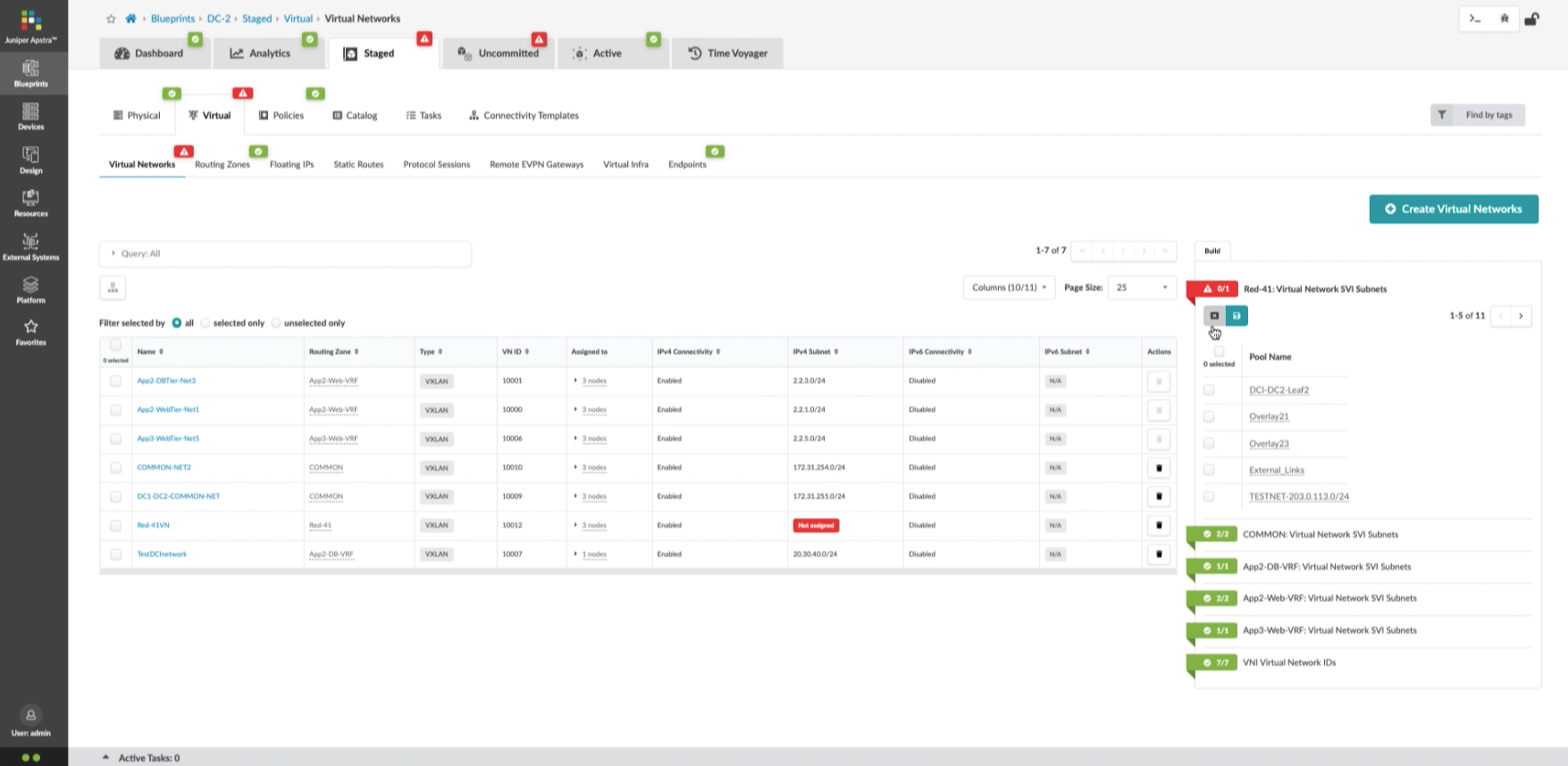Sort the table by Name column
The width and height of the screenshot is (1568, 766).
150,352
